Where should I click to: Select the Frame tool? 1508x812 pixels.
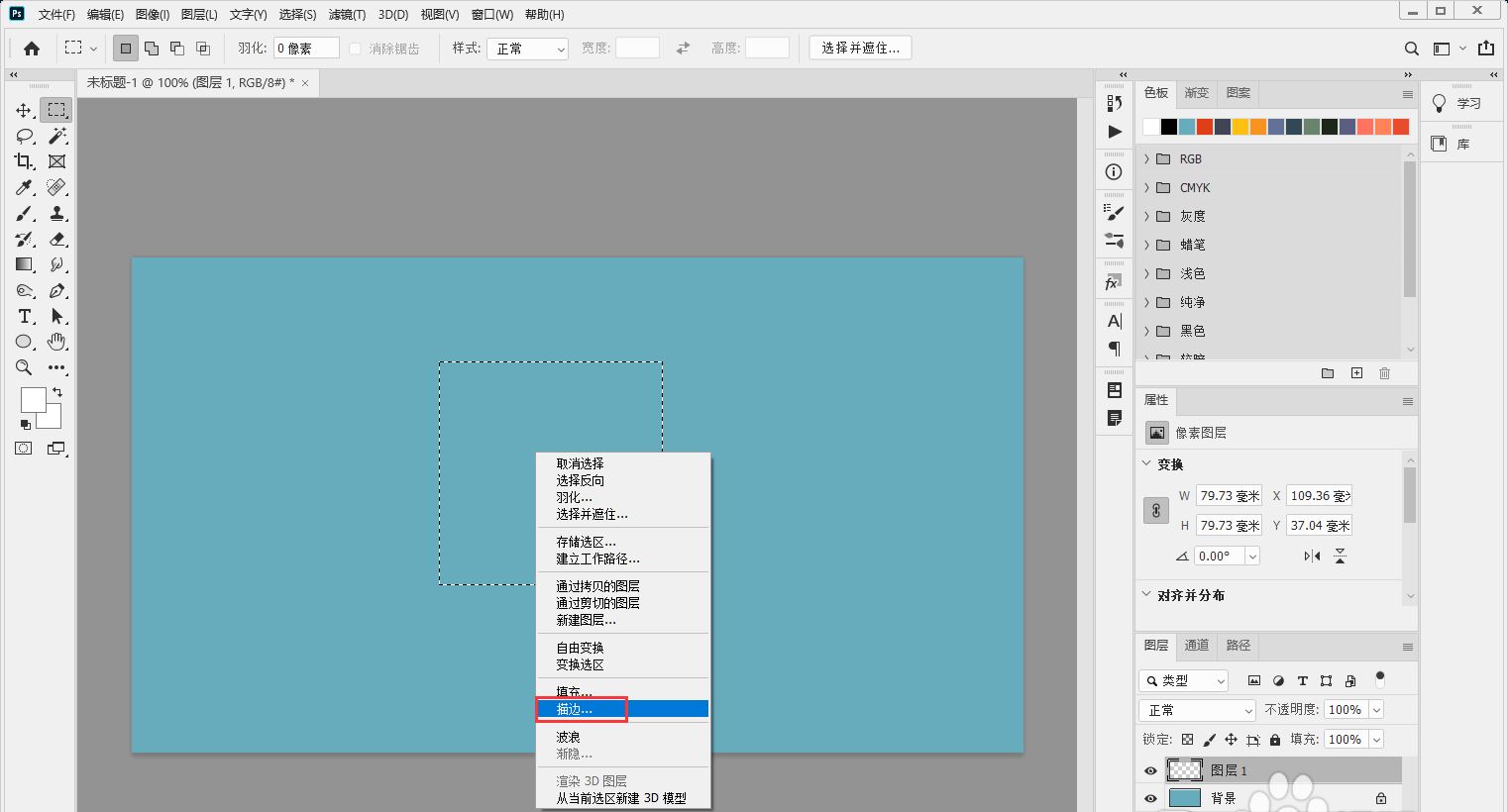pyautogui.click(x=56, y=161)
